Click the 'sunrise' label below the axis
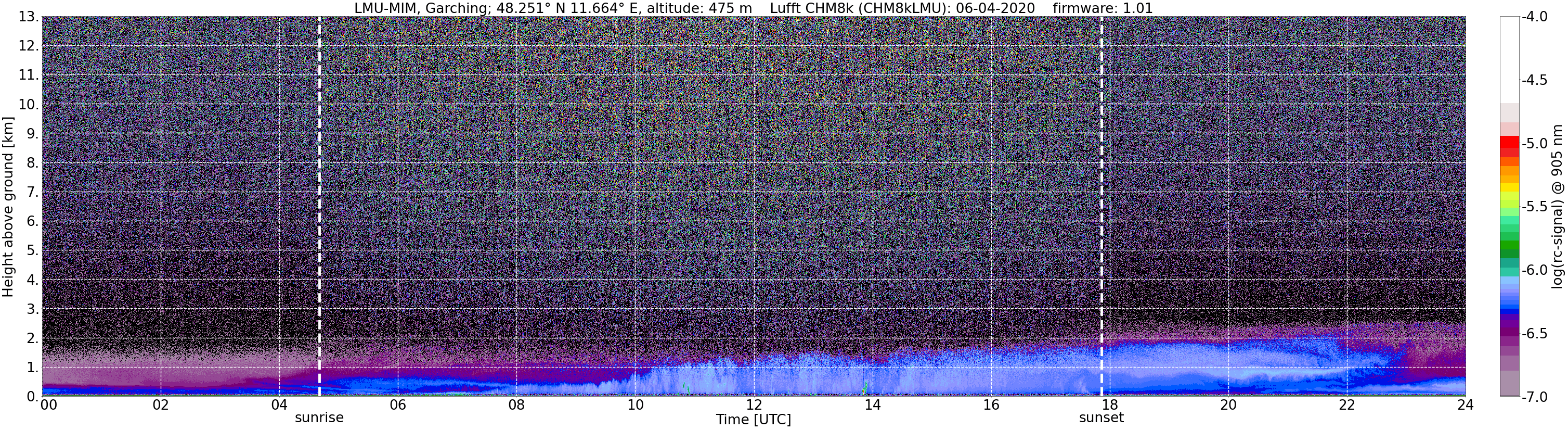1568x430 pixels. tap(319, 418)
